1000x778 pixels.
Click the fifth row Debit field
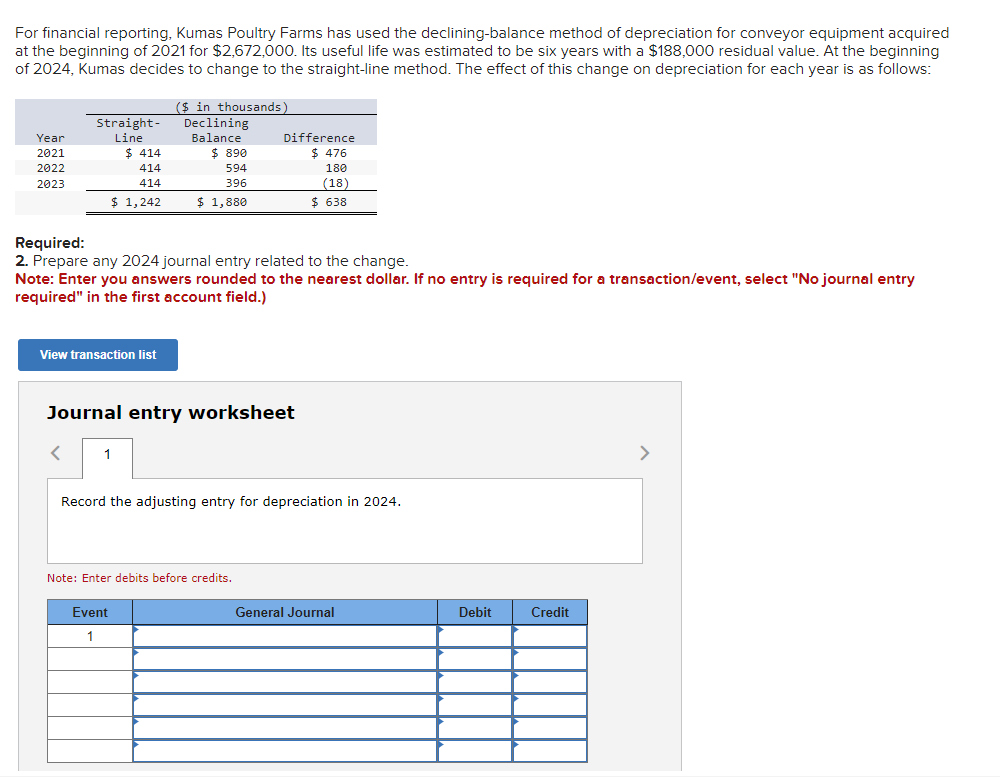(475, 728)
